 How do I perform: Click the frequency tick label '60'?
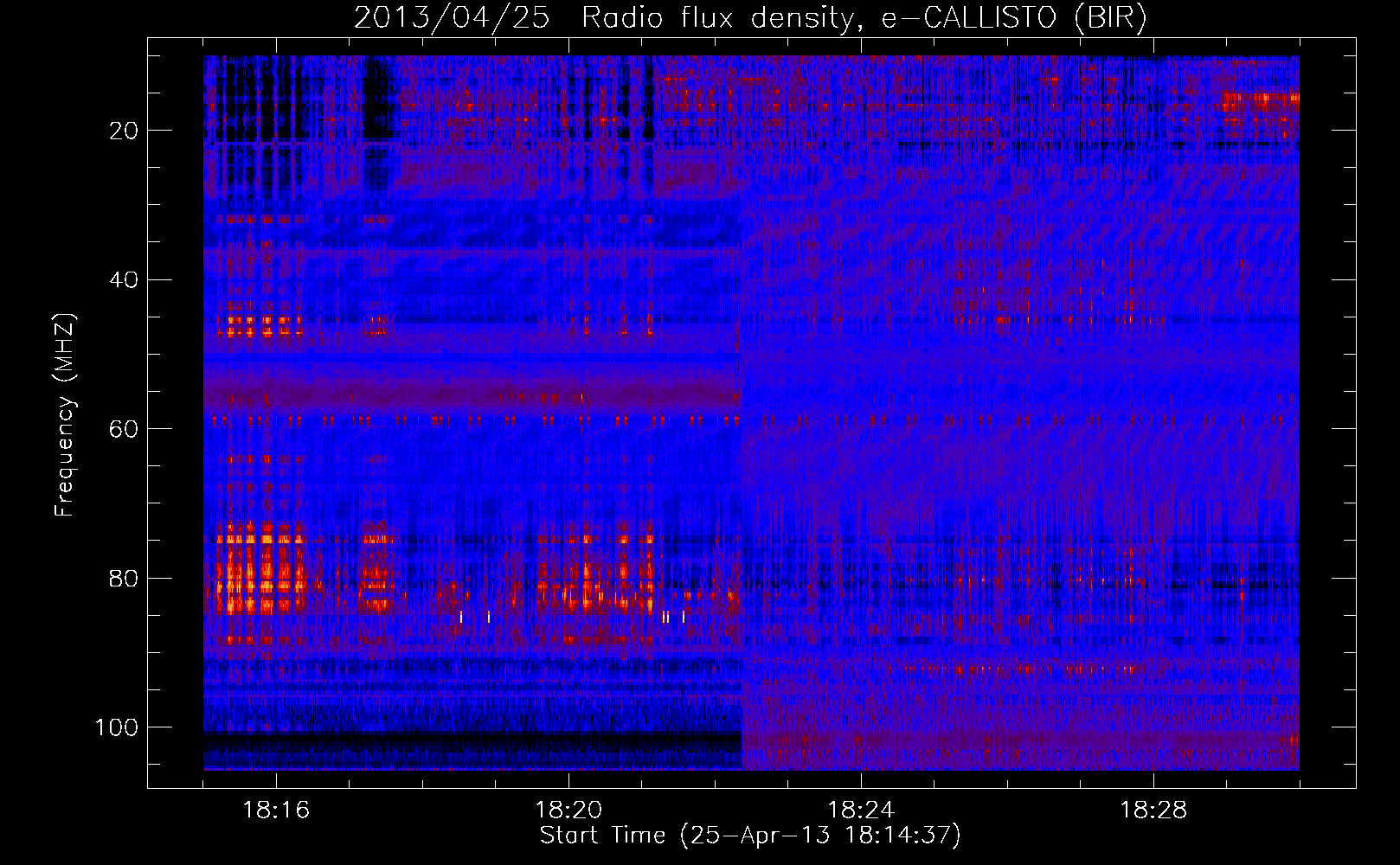tap(124, 429)
